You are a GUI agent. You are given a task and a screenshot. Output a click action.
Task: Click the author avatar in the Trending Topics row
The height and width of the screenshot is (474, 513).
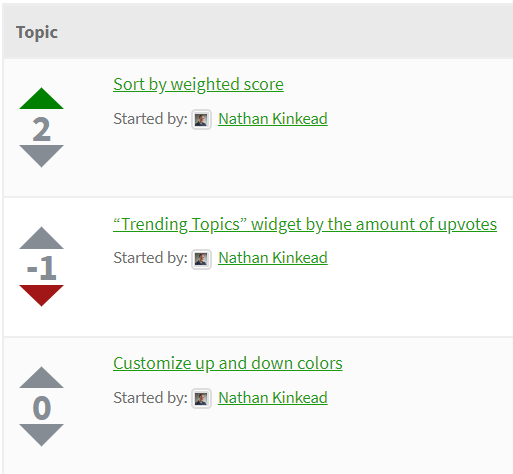click(x=201, y=259)
